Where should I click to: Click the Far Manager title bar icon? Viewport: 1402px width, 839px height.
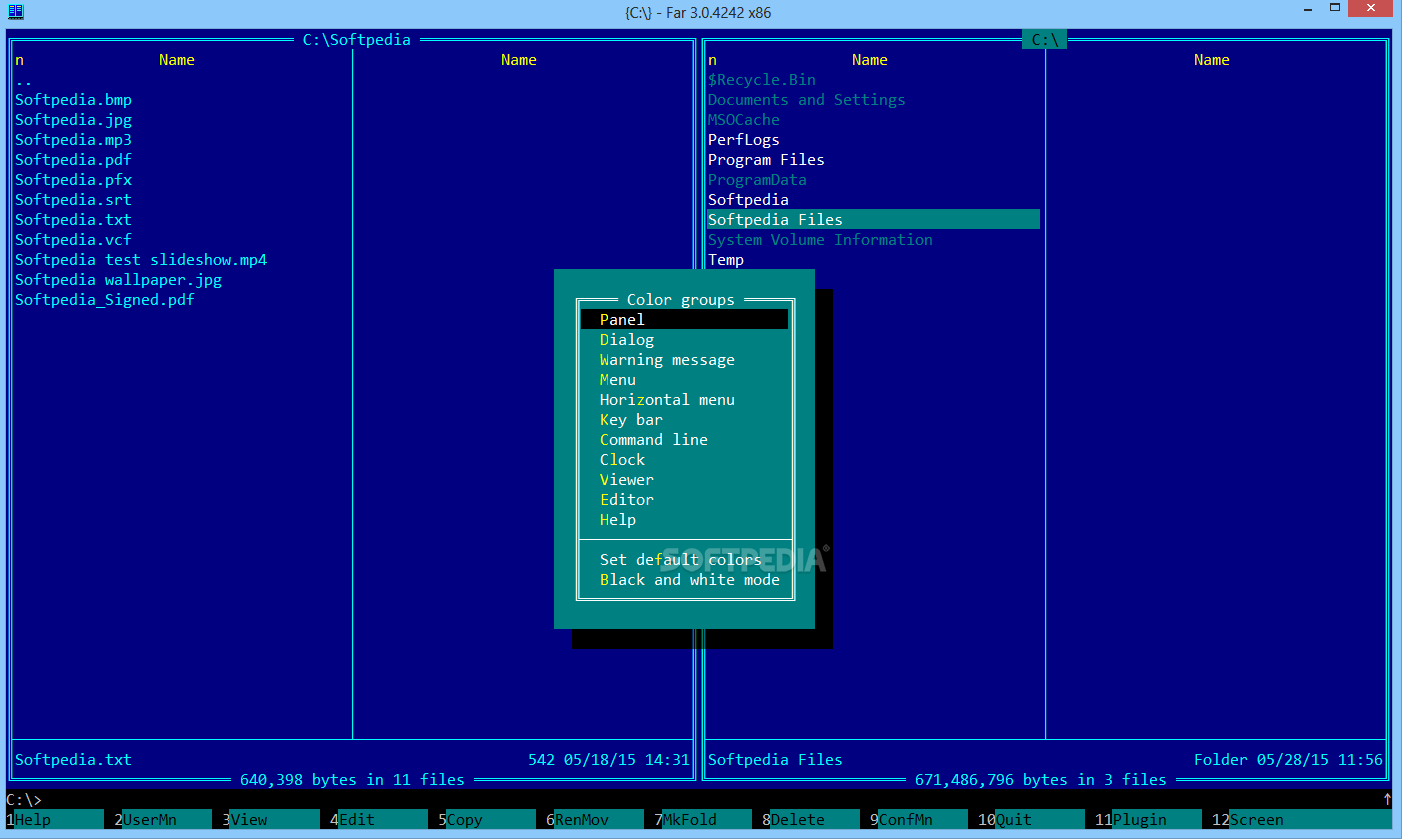[16, 10]
